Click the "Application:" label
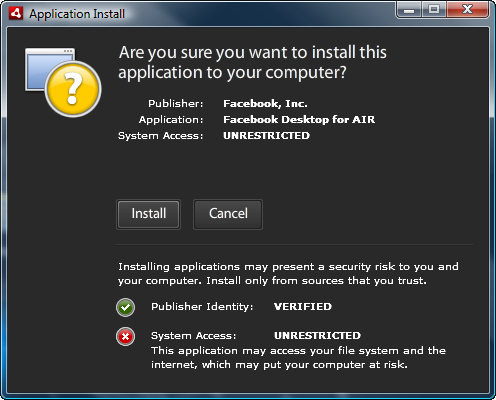This screenshot has height=400, width=496. (171, 120)
